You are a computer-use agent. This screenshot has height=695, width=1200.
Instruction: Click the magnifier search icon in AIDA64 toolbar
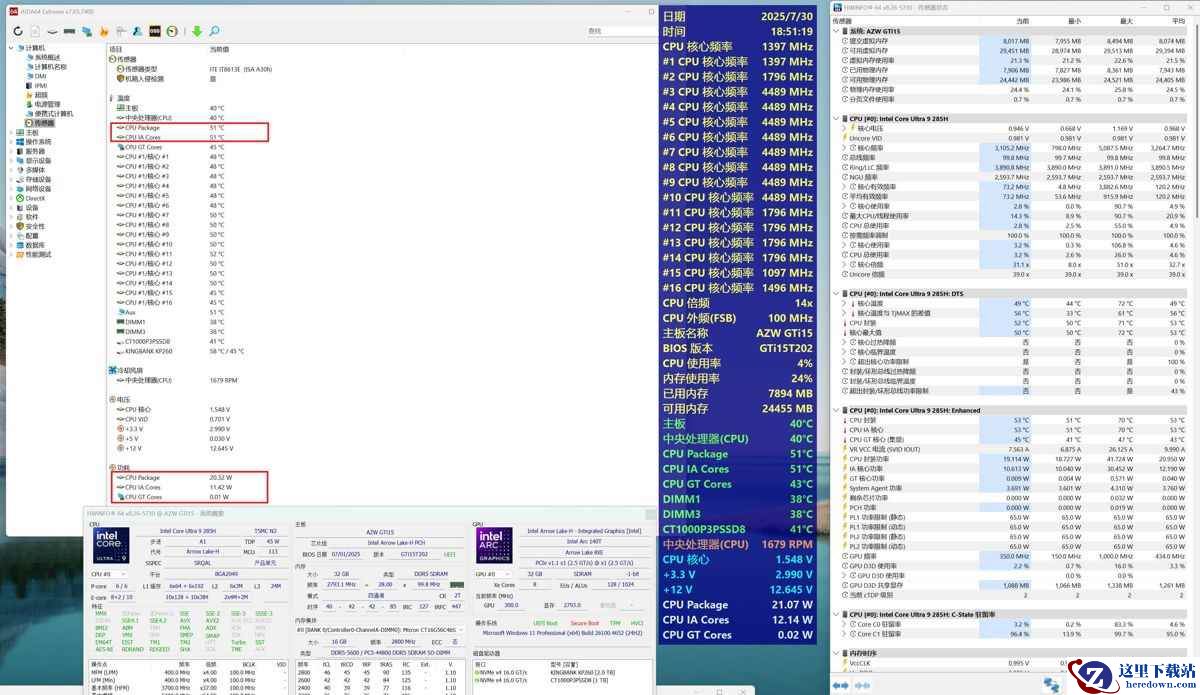215,31
